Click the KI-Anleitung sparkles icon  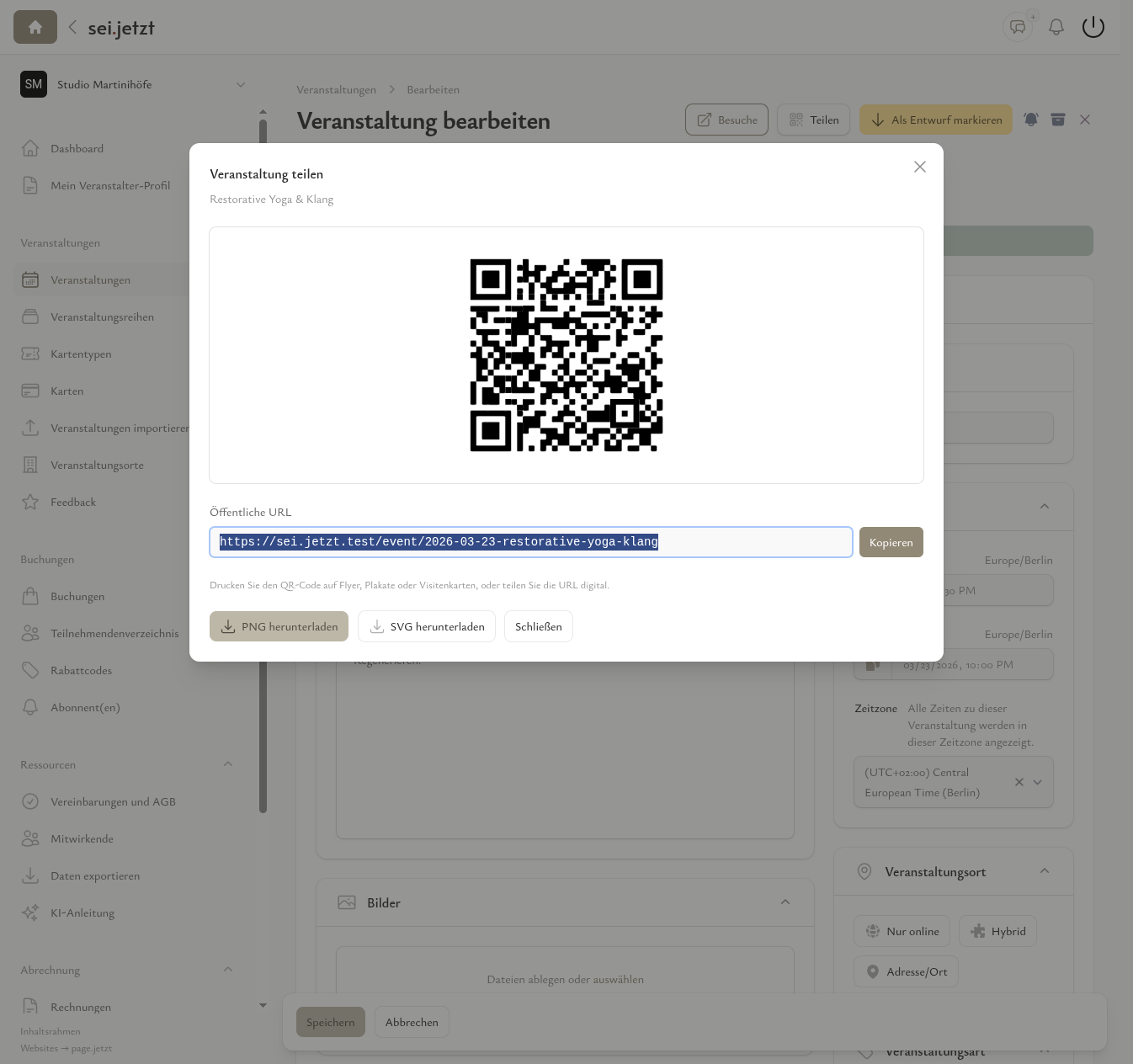[x=30, y=912]
